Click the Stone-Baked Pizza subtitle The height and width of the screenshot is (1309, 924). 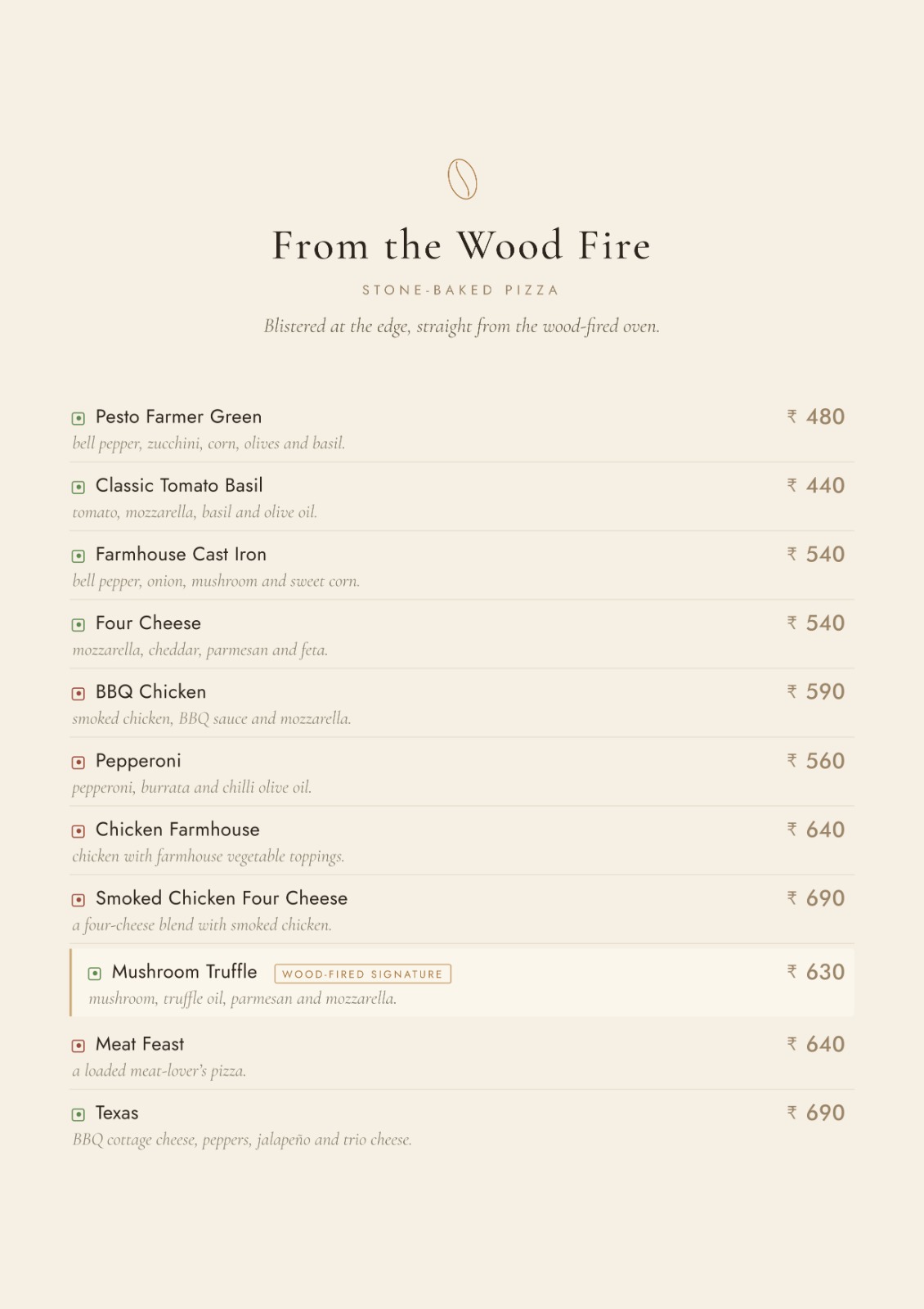click(x=461, y=290)
